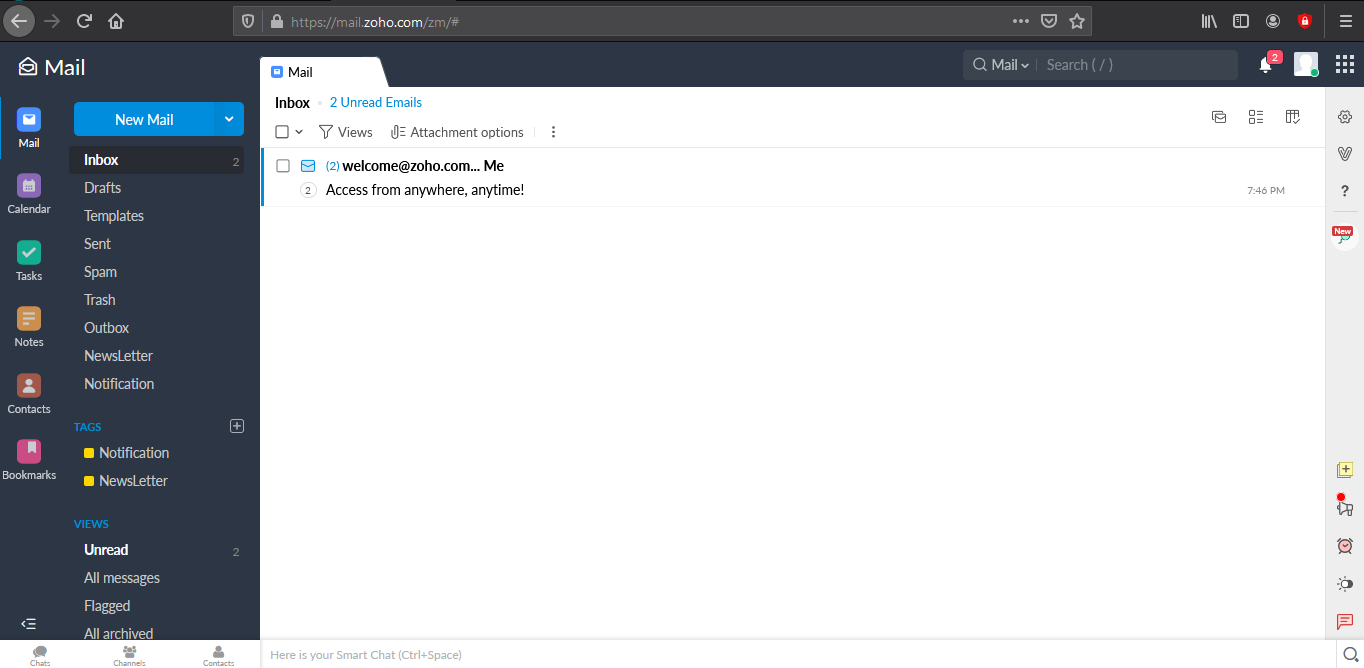Open the settings gear icon
This screenshot has width=1364, height=668.
tap(1345, 117)
